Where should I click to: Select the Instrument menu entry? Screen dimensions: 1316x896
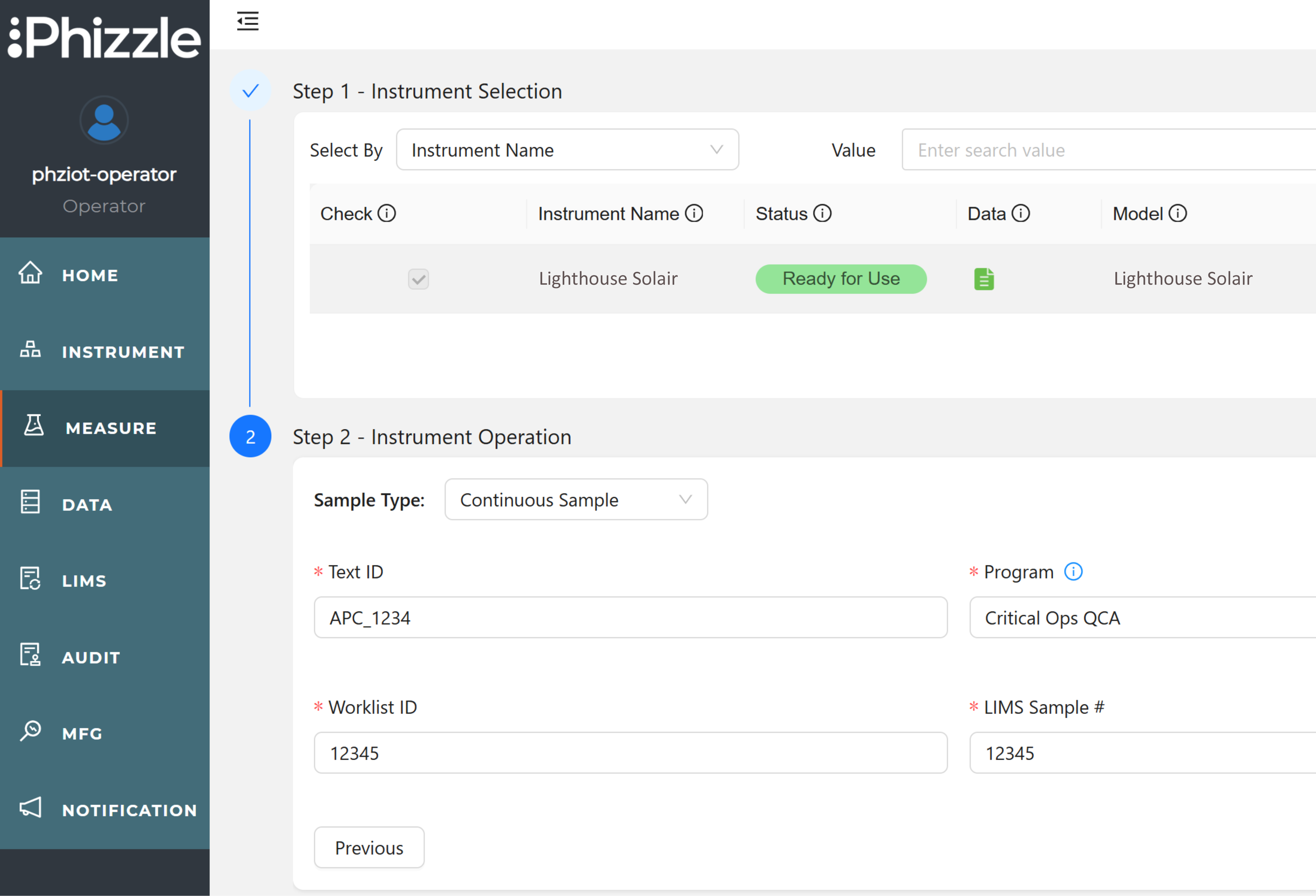[123, 352]
